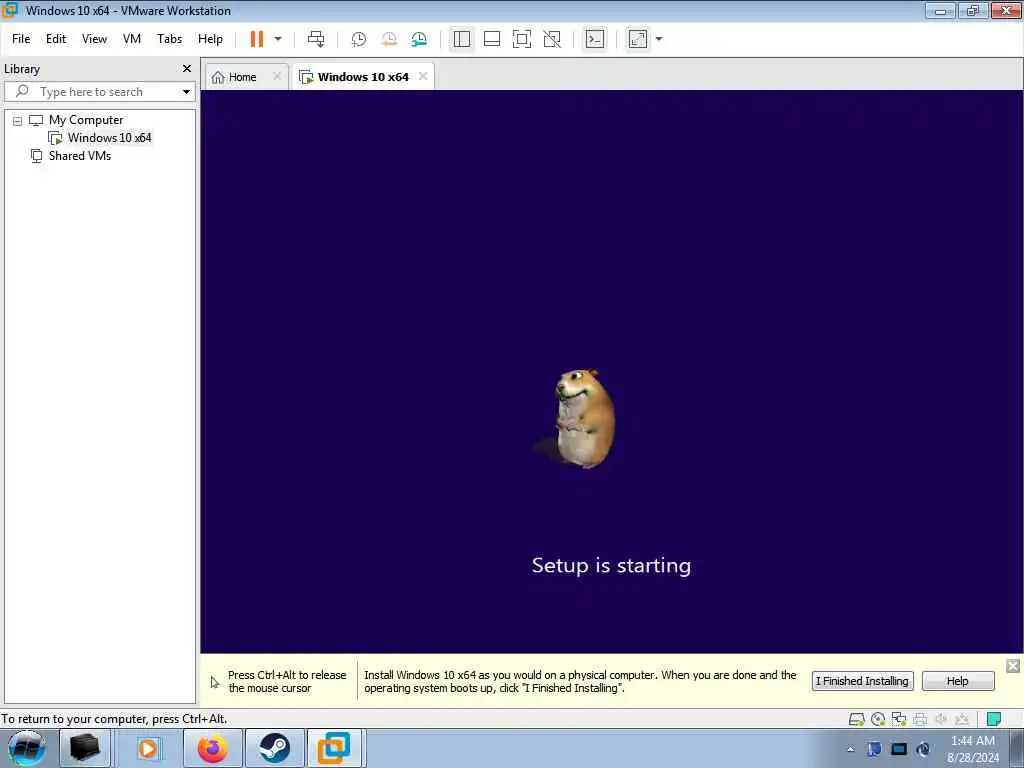
Task: Collapse the My Computer tree node
Action: [x=18, y=121]
